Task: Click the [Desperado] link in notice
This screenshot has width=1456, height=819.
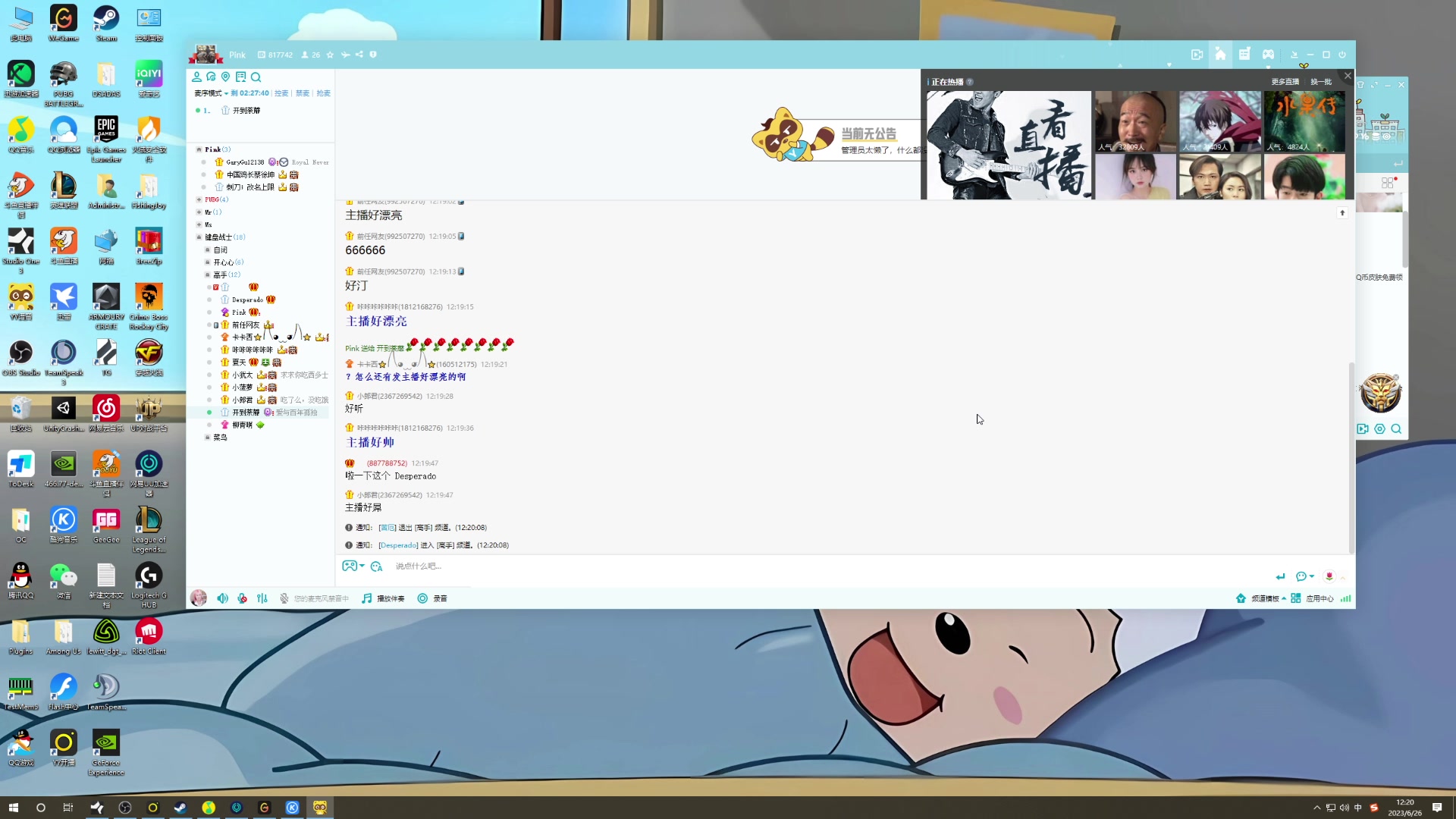Action: [x=398, y=545]
